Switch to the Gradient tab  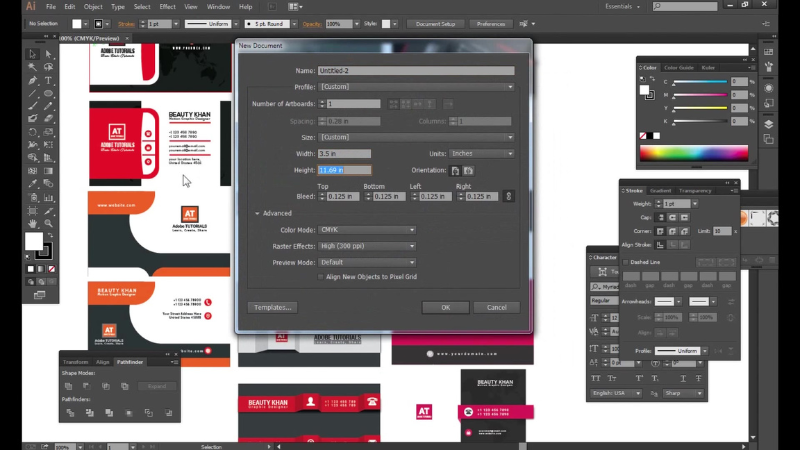[661, 191]
